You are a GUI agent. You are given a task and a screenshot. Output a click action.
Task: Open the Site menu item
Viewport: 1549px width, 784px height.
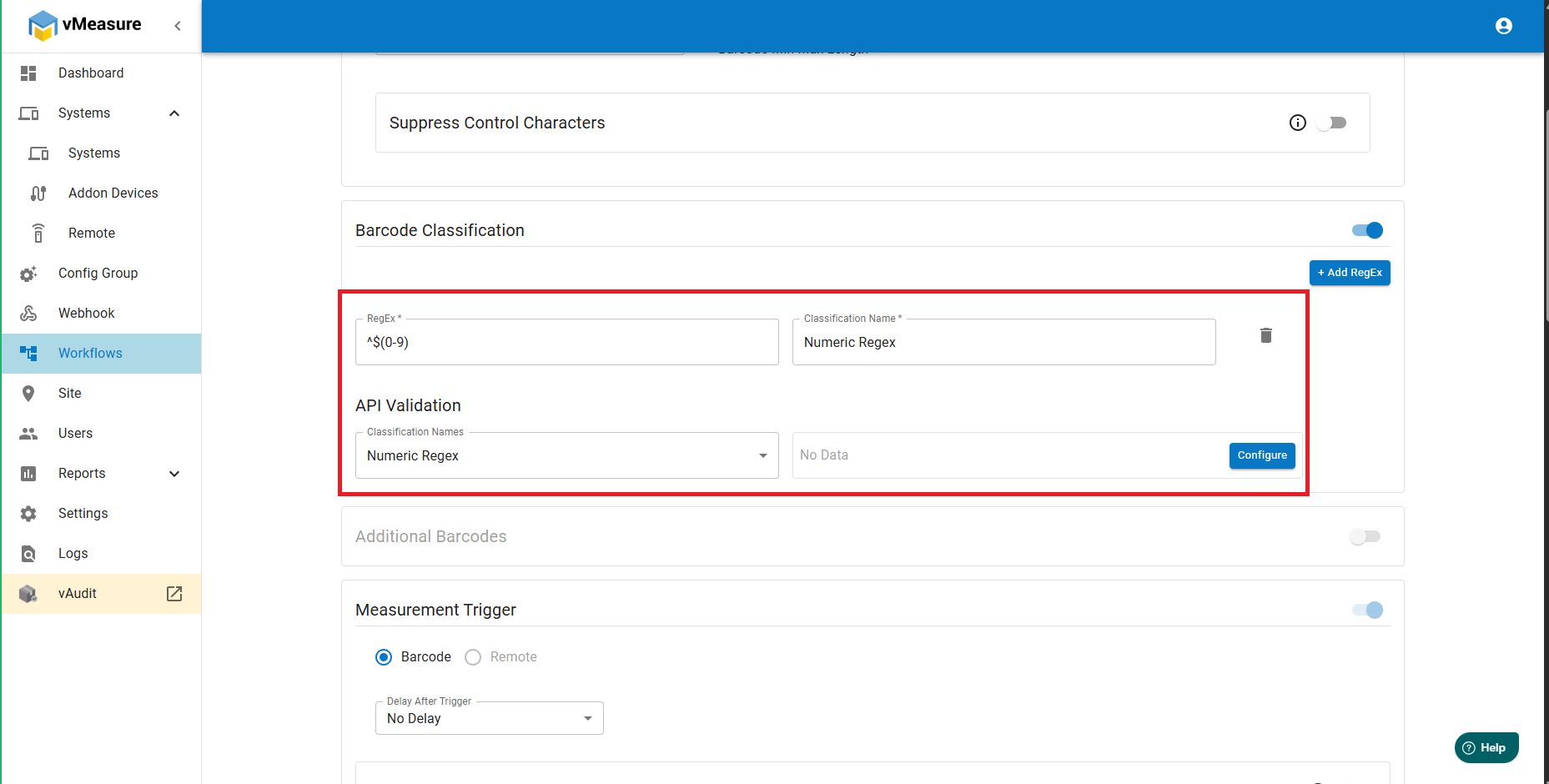click(102, 394)
